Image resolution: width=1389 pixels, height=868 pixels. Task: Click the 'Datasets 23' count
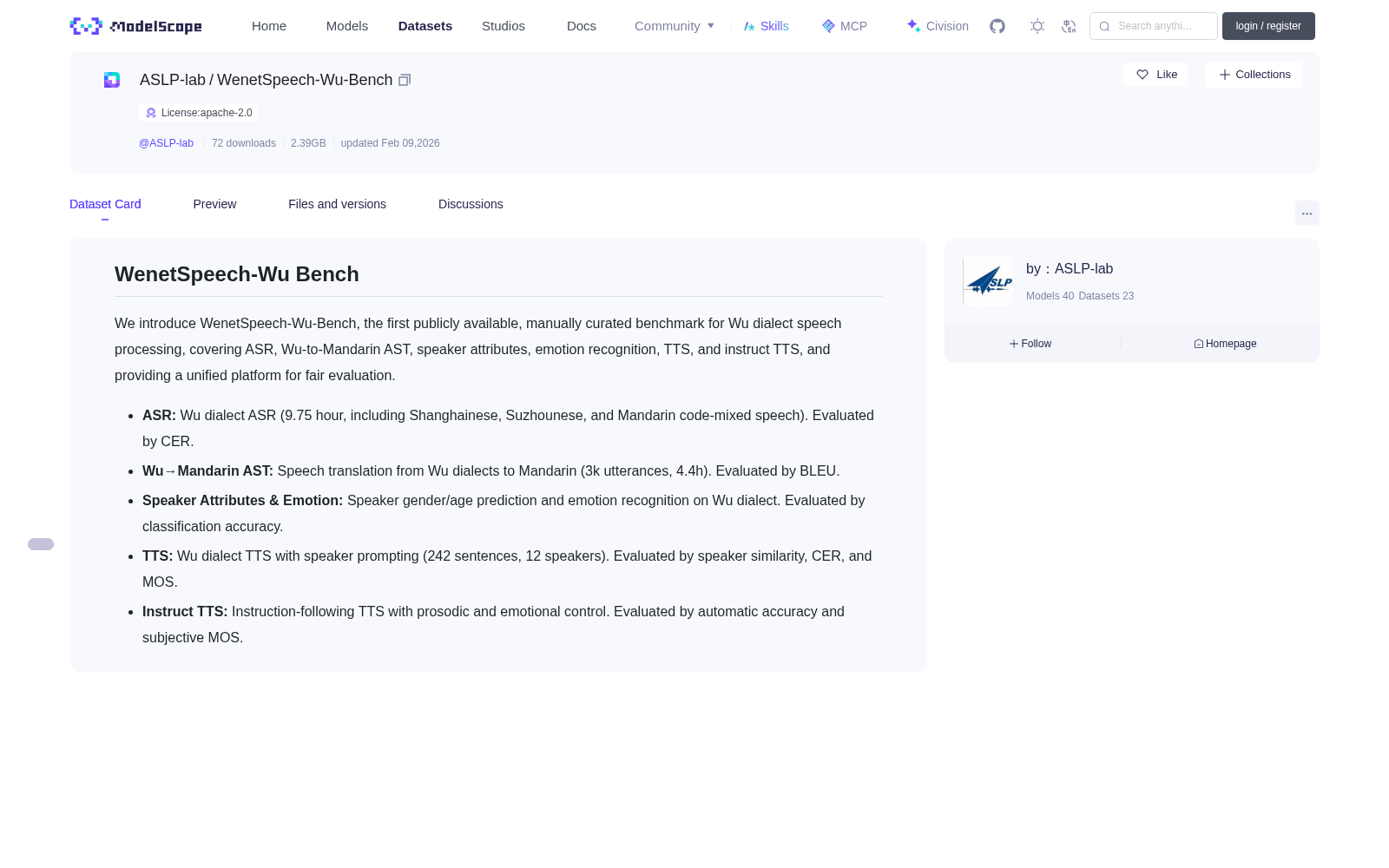1106,296
